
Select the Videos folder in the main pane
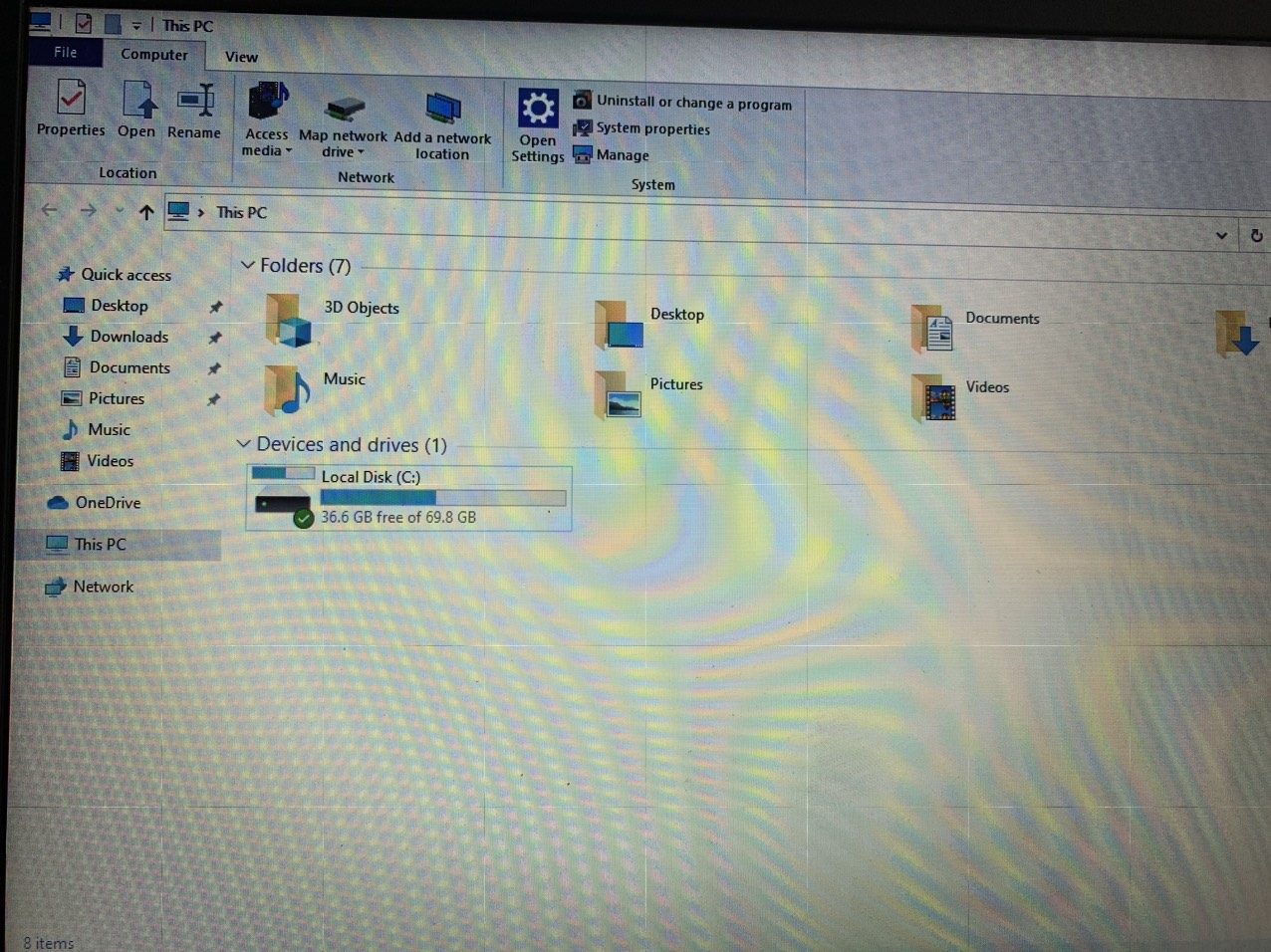click(x=934, y=398)
